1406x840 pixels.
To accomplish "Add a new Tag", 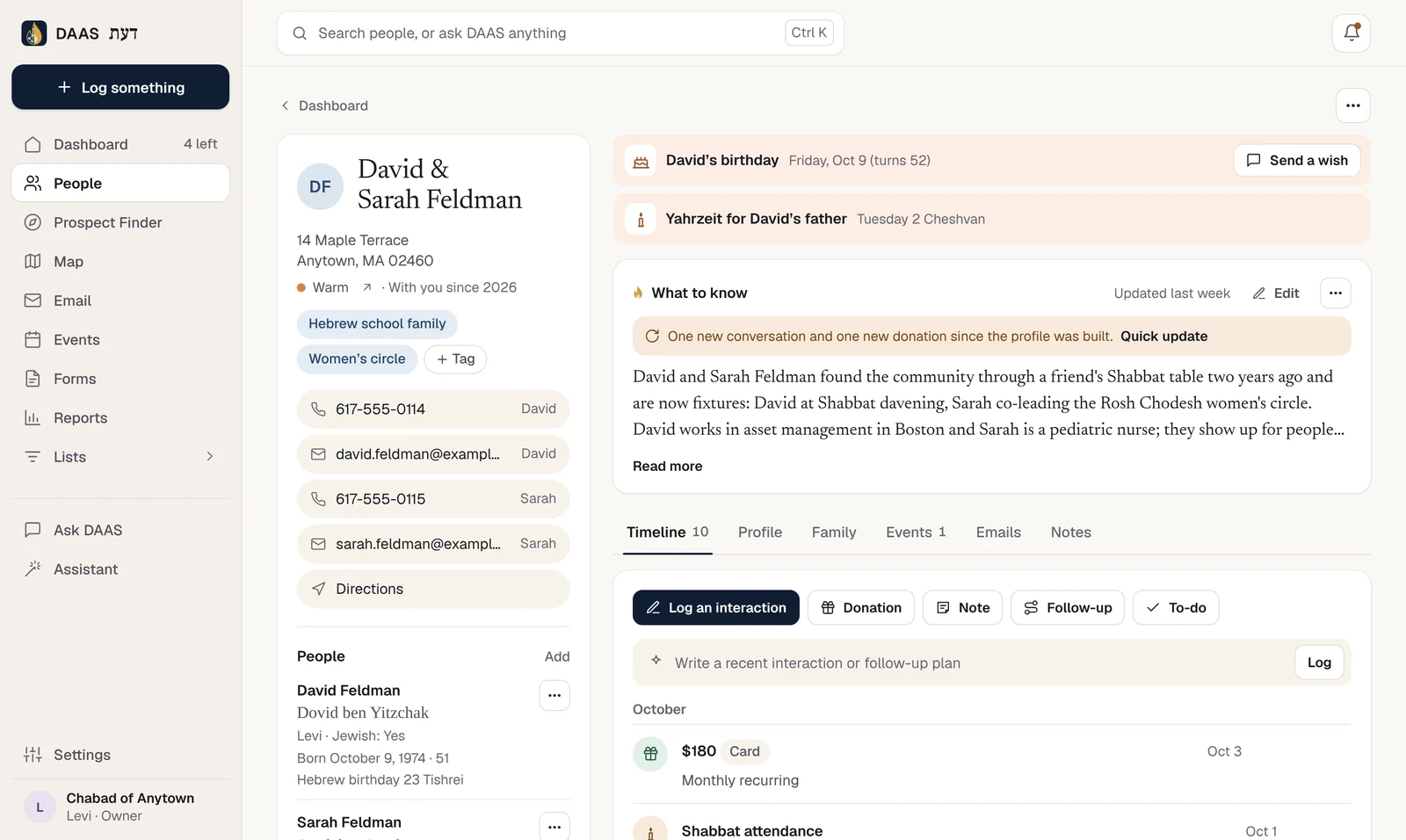I will (x=455, y=359).
